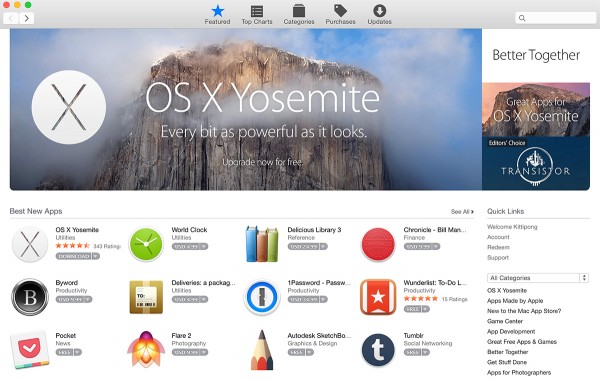
Task: Switch to the Categories tab
Action: click(x=299, y=15)
